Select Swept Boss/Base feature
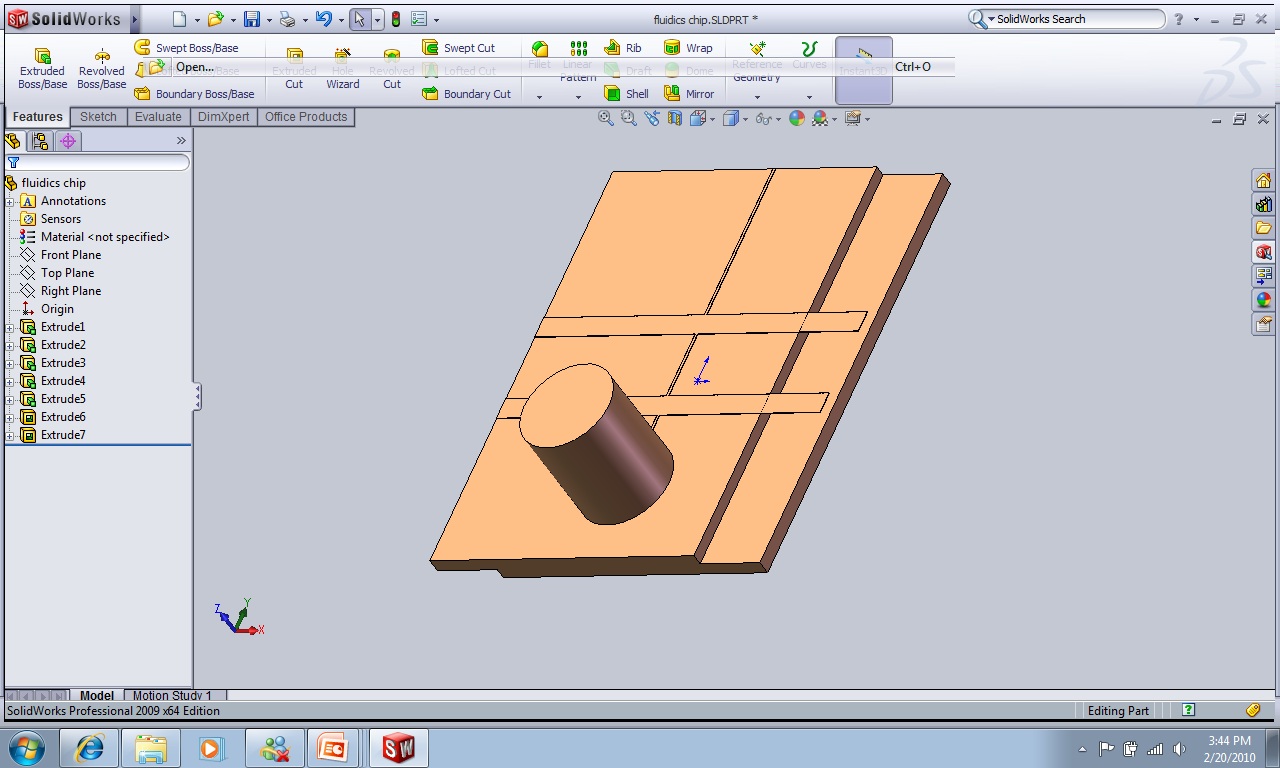Image resolution: width=1280 pixels, height=768 pixels. (x=186, y=48)
